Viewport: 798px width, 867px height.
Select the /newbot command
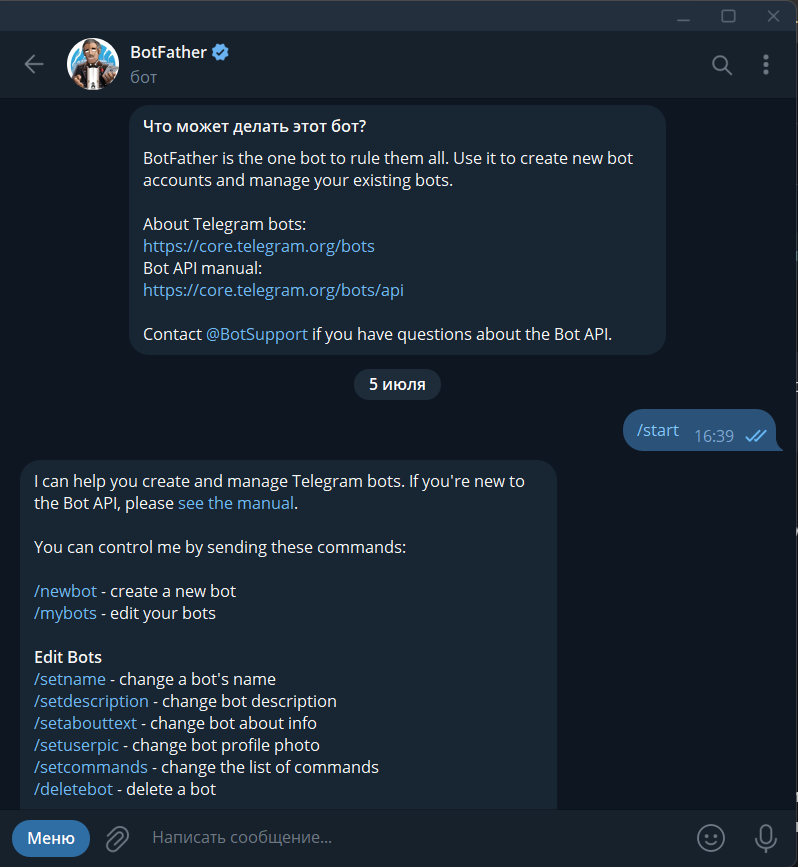65,591
